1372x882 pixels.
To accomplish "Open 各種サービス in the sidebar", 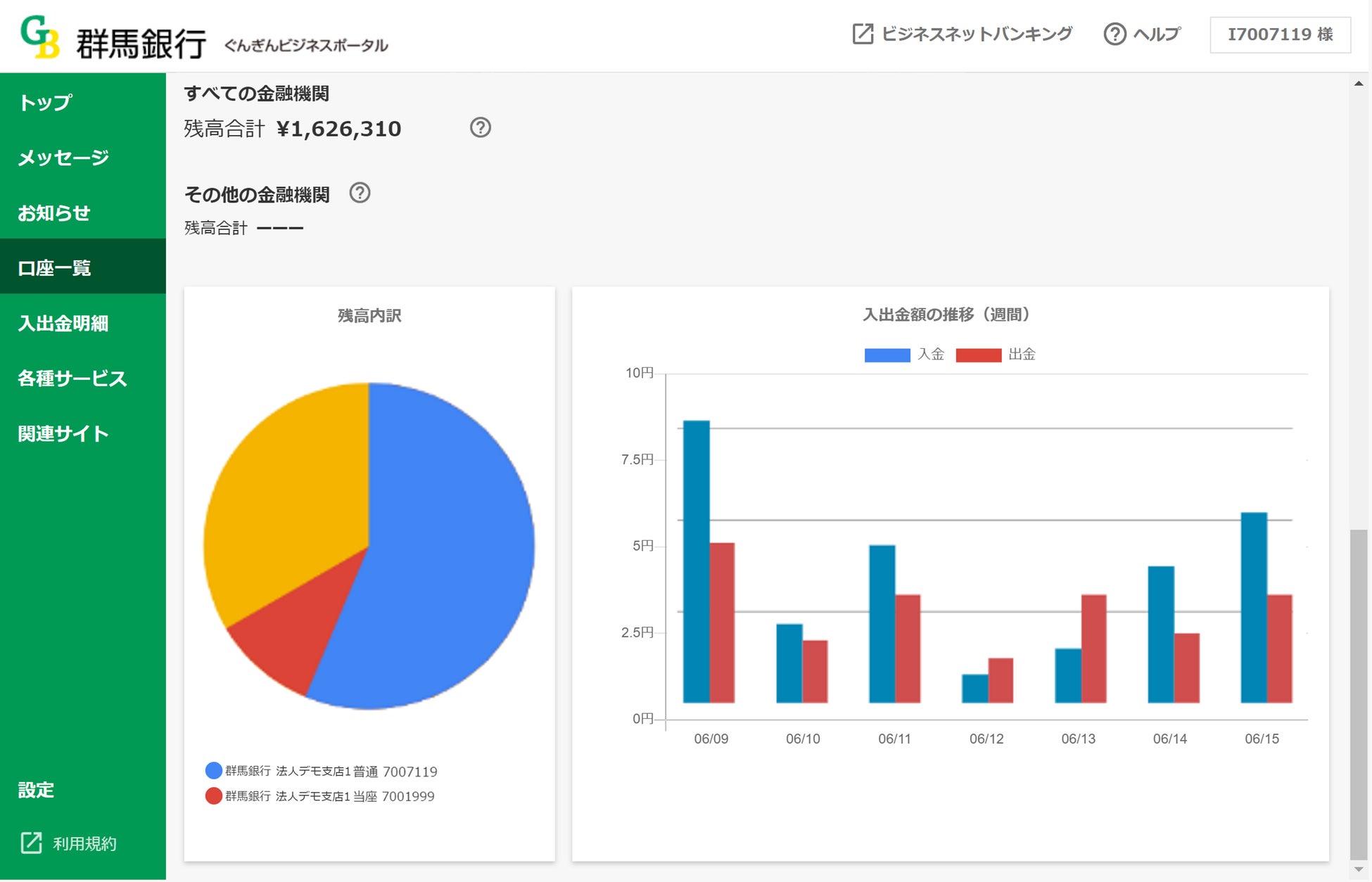I will coord(72,378).
